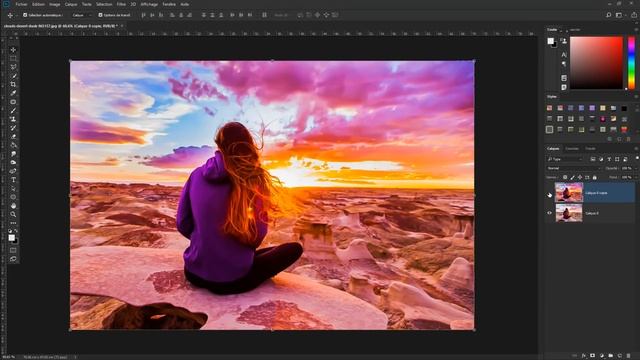Select the Crop tool
The width and height of the screenshot is (640, 360).
coord(13,84)
